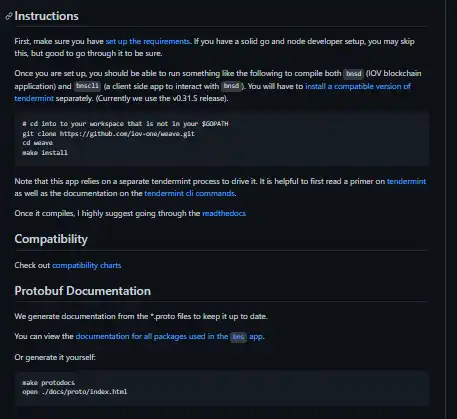Open the tendermint primer link

(x=406, y=181)
